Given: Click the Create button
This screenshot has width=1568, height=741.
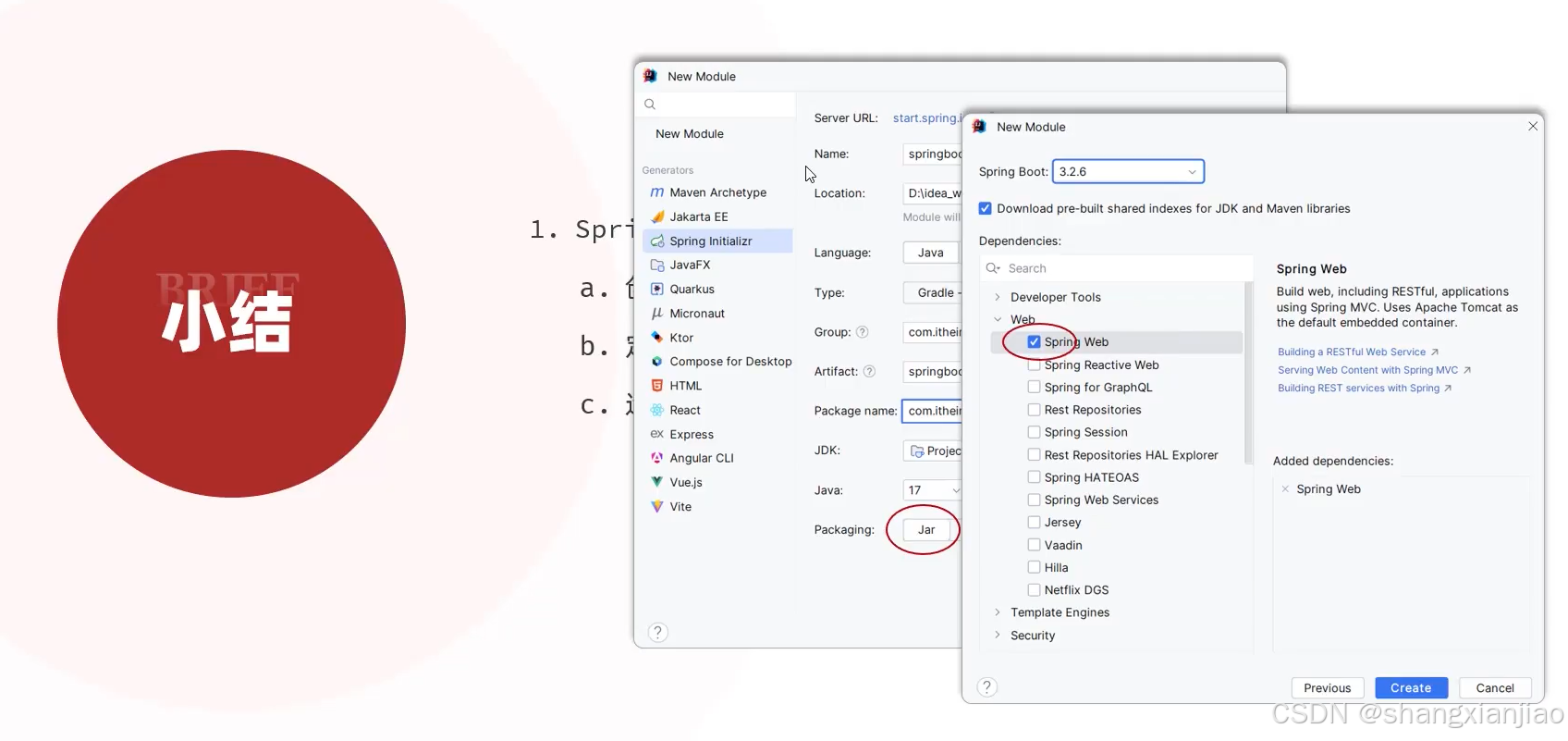Looking at the screenshot, I should tap(1411, 688).
